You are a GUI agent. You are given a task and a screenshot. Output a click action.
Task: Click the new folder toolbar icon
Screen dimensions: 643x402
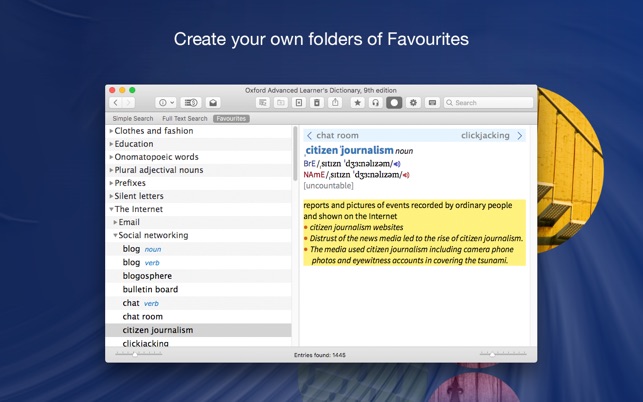coord(281,103)
